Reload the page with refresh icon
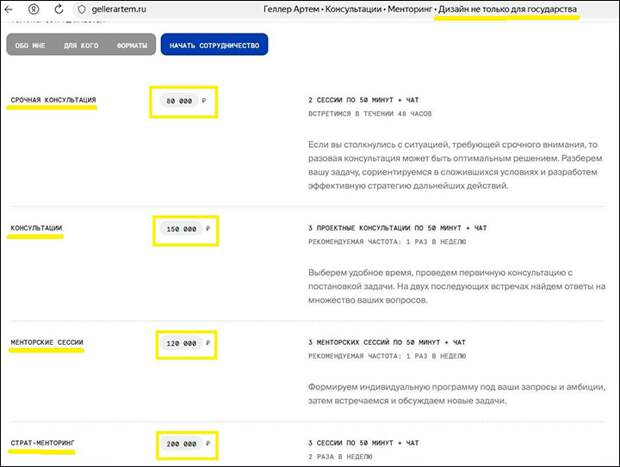The width and height of the screenshot is (620, 467). [57, 9]
